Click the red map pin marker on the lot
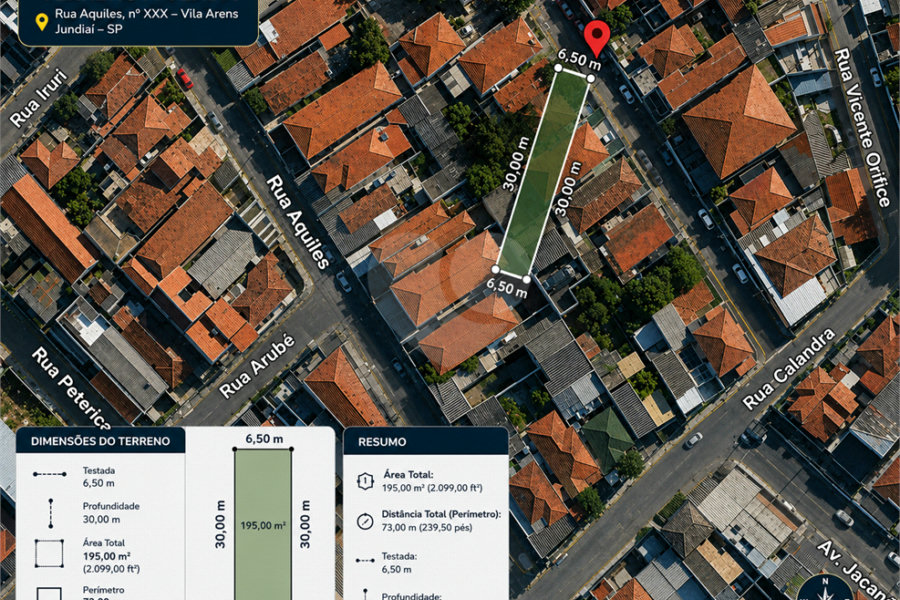Viewport: 900px width, 600px height. coord(597,38)
